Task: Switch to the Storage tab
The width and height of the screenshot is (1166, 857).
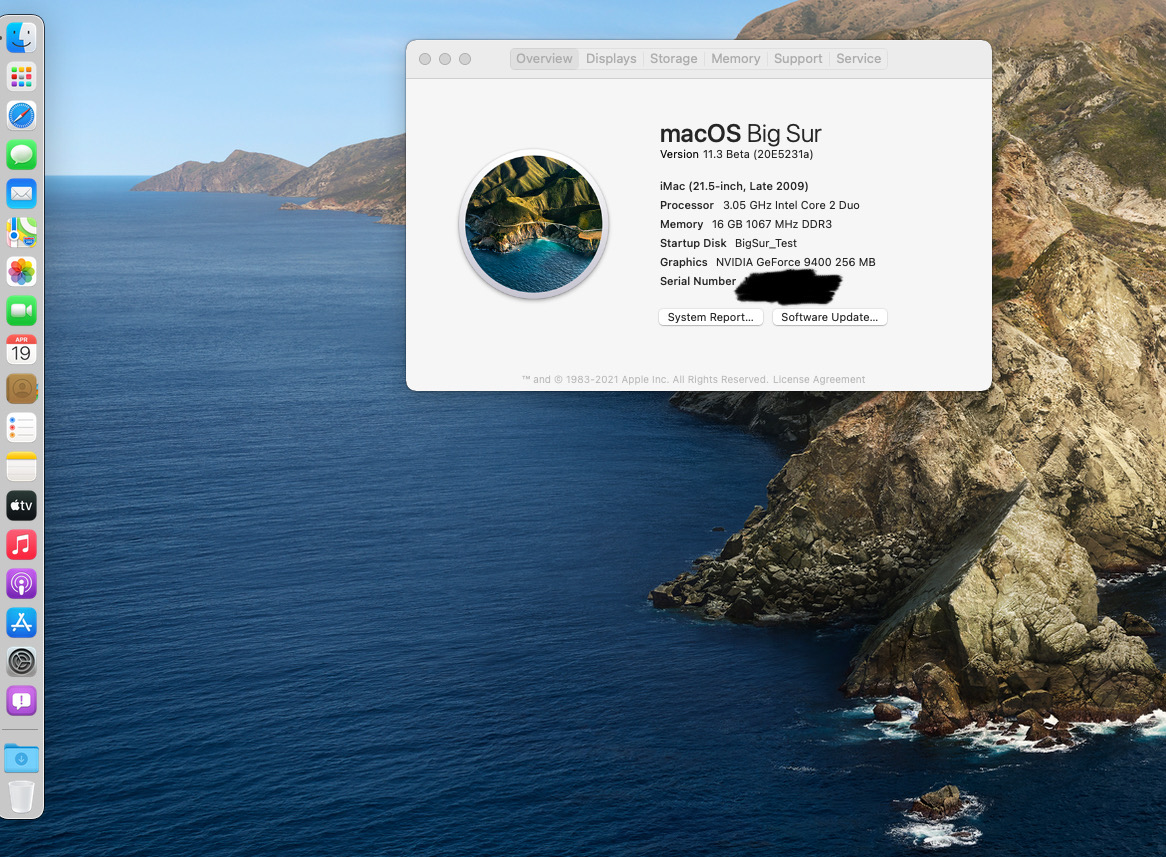Action: [x=674, y=59]
